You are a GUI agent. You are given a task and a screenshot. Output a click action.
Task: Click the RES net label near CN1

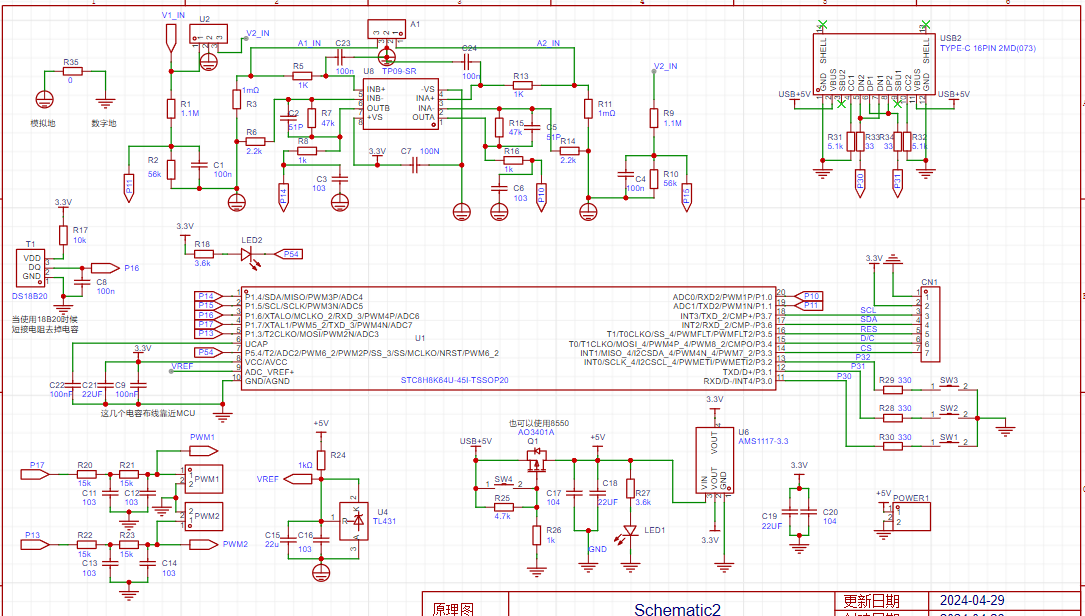pyautogui.click(x=868, y=329)
